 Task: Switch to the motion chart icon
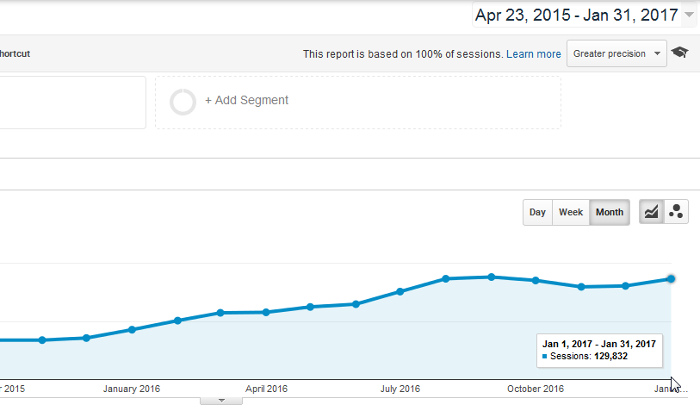click(676, 212)
